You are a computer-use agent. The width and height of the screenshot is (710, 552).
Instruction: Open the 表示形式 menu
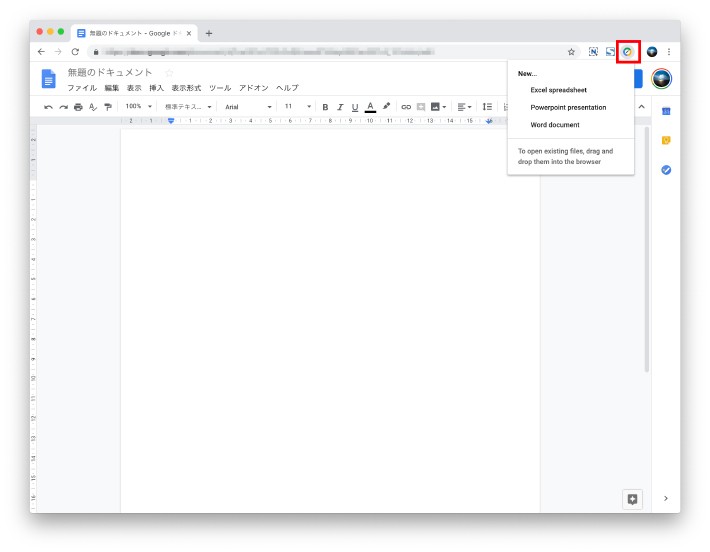point(186,88)
